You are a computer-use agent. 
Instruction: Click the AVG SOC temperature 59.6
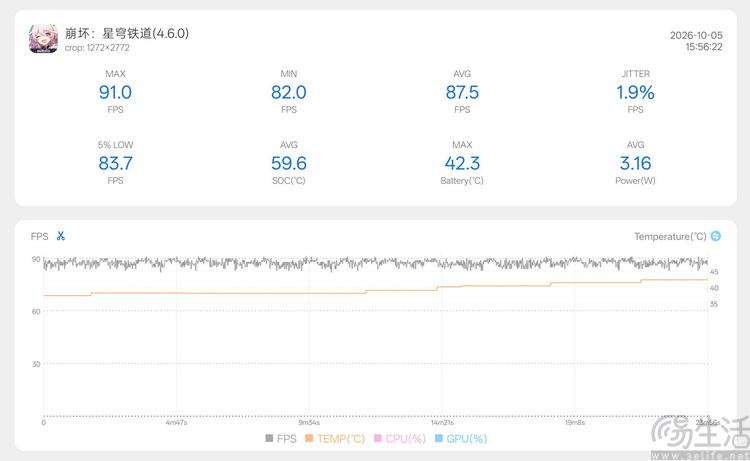tap(288, 164)
